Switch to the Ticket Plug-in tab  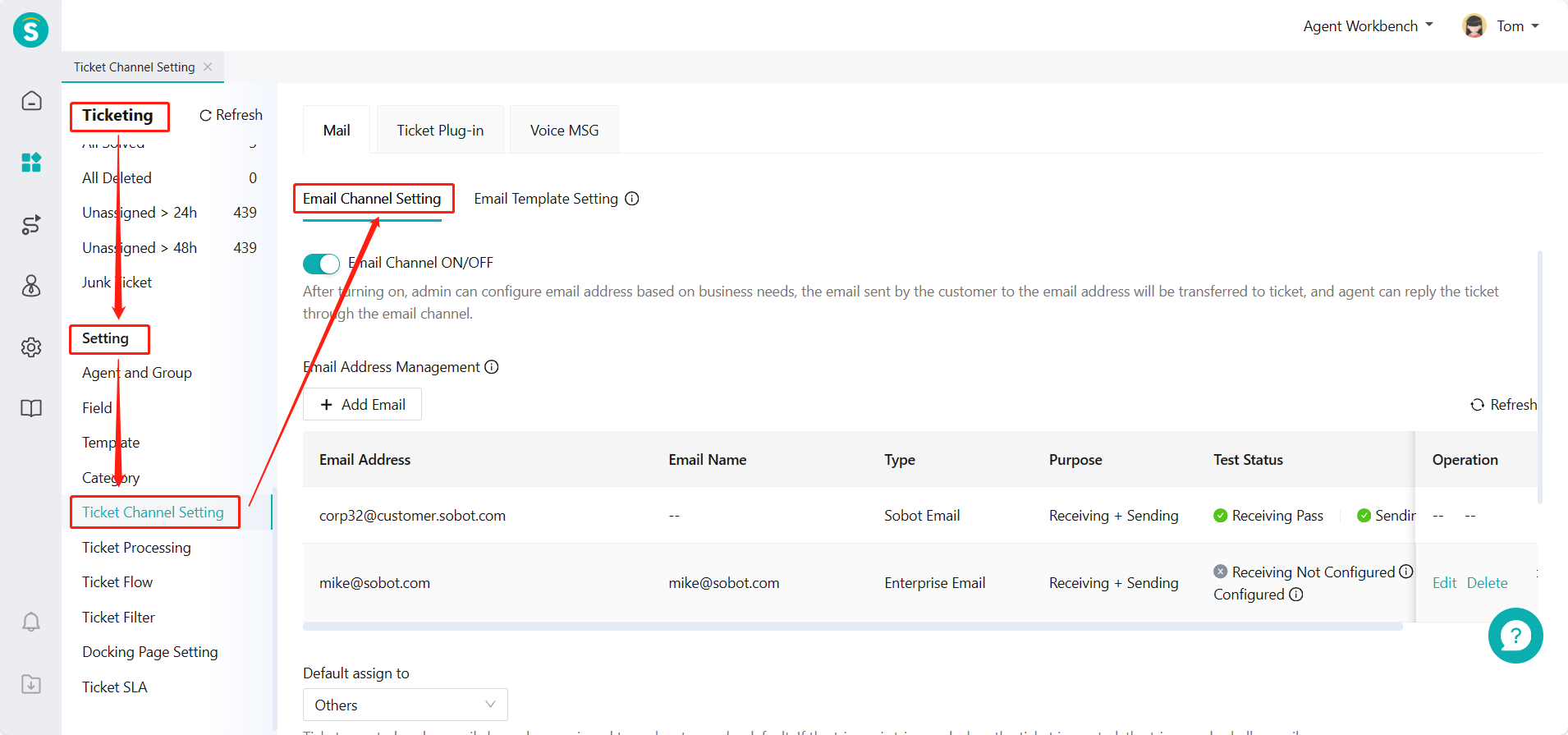click(x=440, y=130)
